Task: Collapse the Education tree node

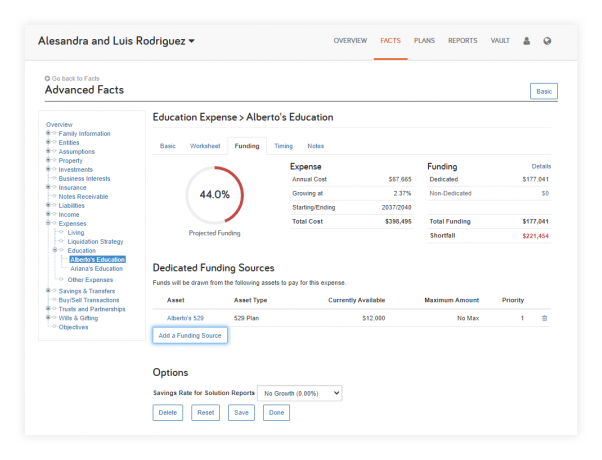Action: 55,250
